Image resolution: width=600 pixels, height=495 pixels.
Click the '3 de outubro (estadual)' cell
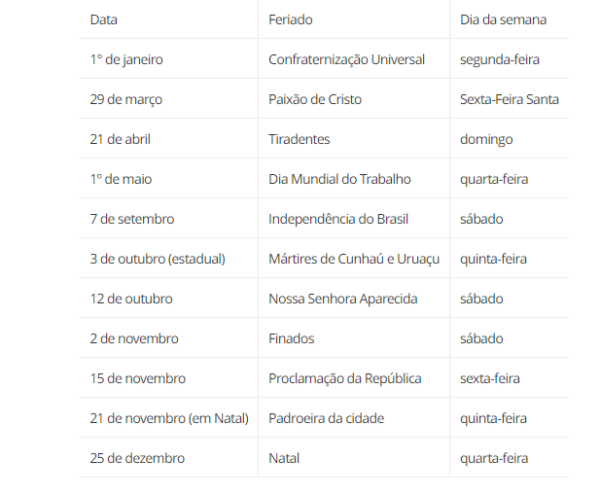pos(157,259)
